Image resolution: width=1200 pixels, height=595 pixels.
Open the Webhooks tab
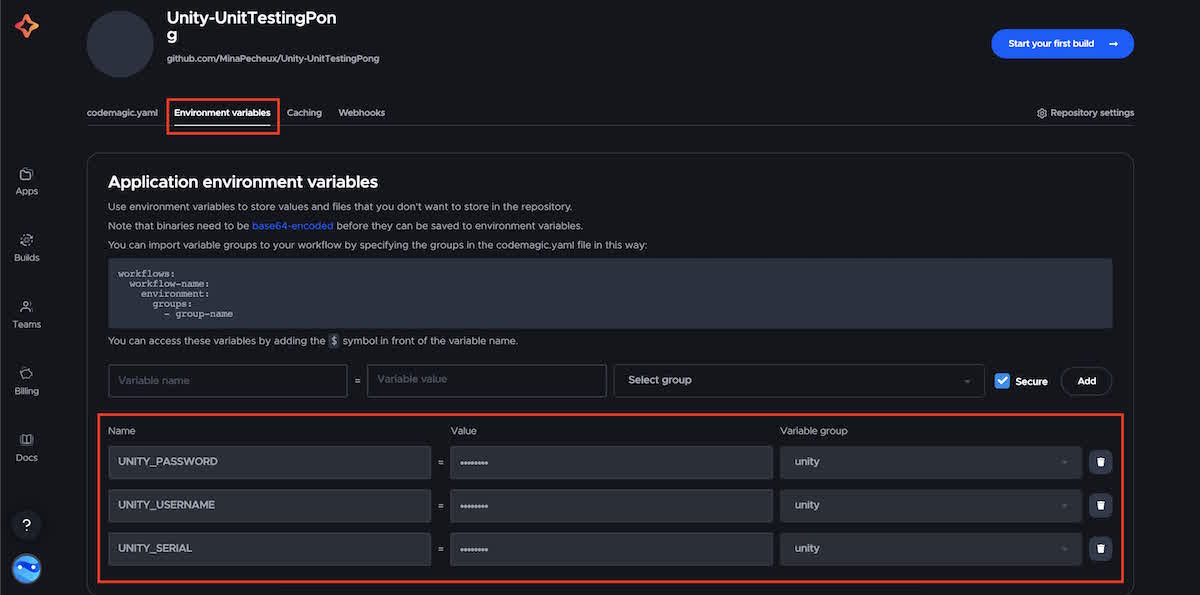[x=361, y=112]
